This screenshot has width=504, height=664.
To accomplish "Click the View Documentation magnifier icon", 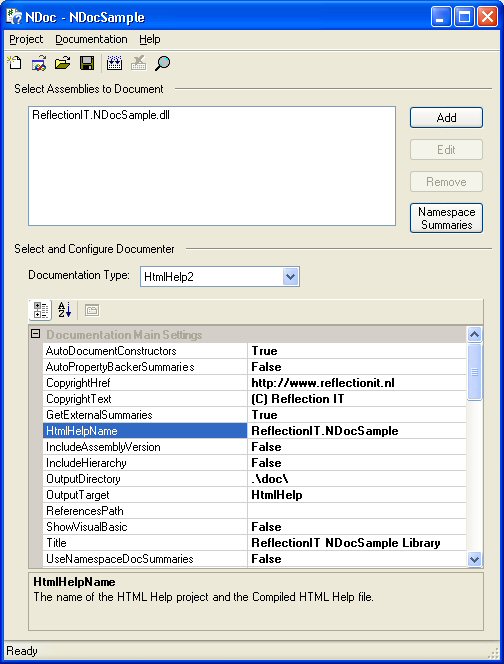I will pyautogui.click(x=162, y=64).
